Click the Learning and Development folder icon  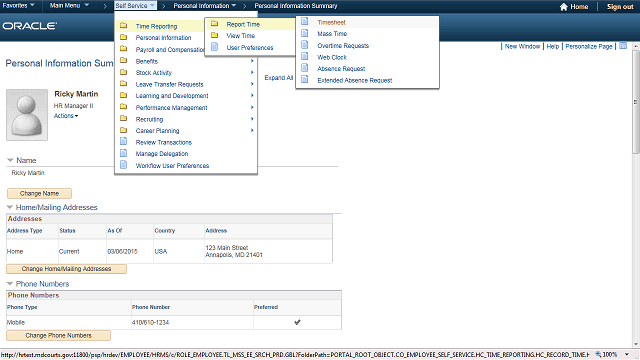pos(123,95)
